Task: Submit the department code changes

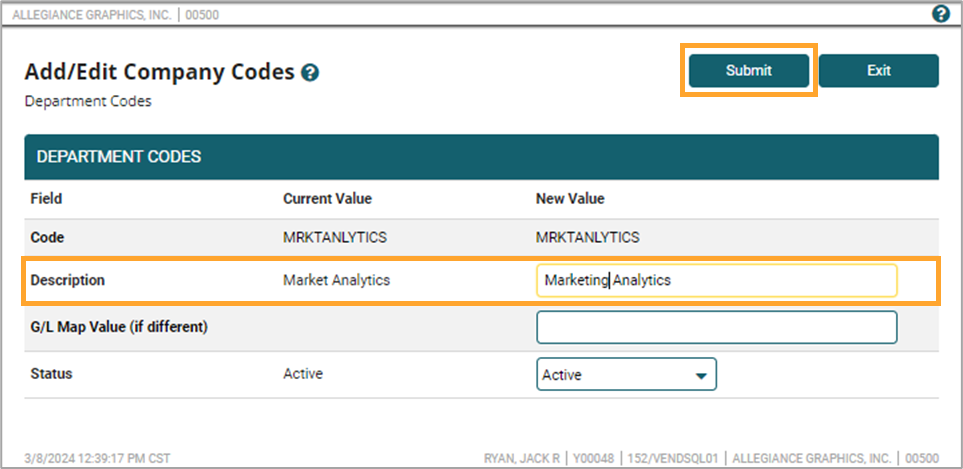Action: [749, 71]
